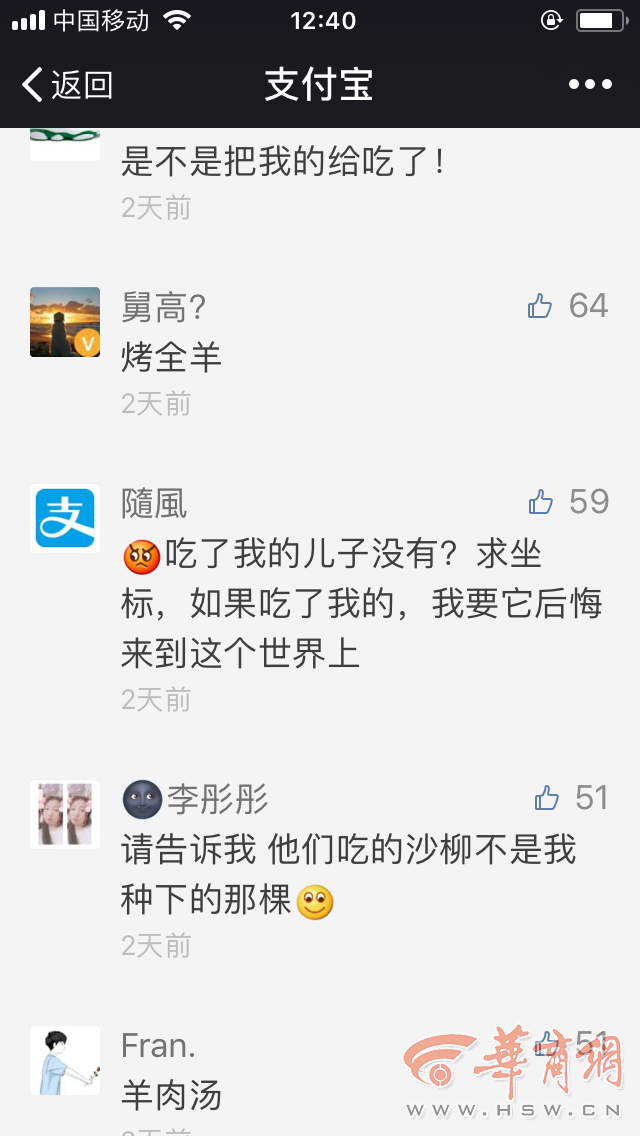
Task: Tap the username 李彤彤
Action: point(217,800)
